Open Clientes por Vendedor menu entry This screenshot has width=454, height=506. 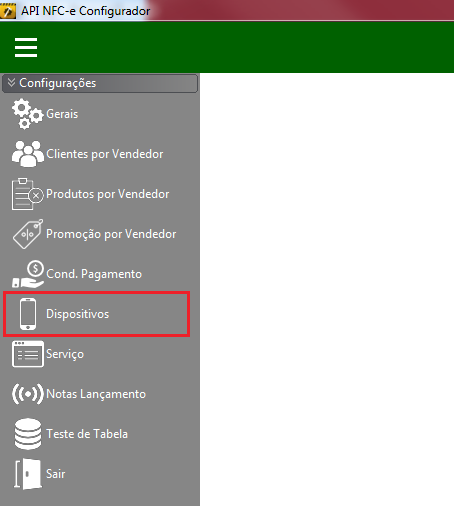(104, 154)
